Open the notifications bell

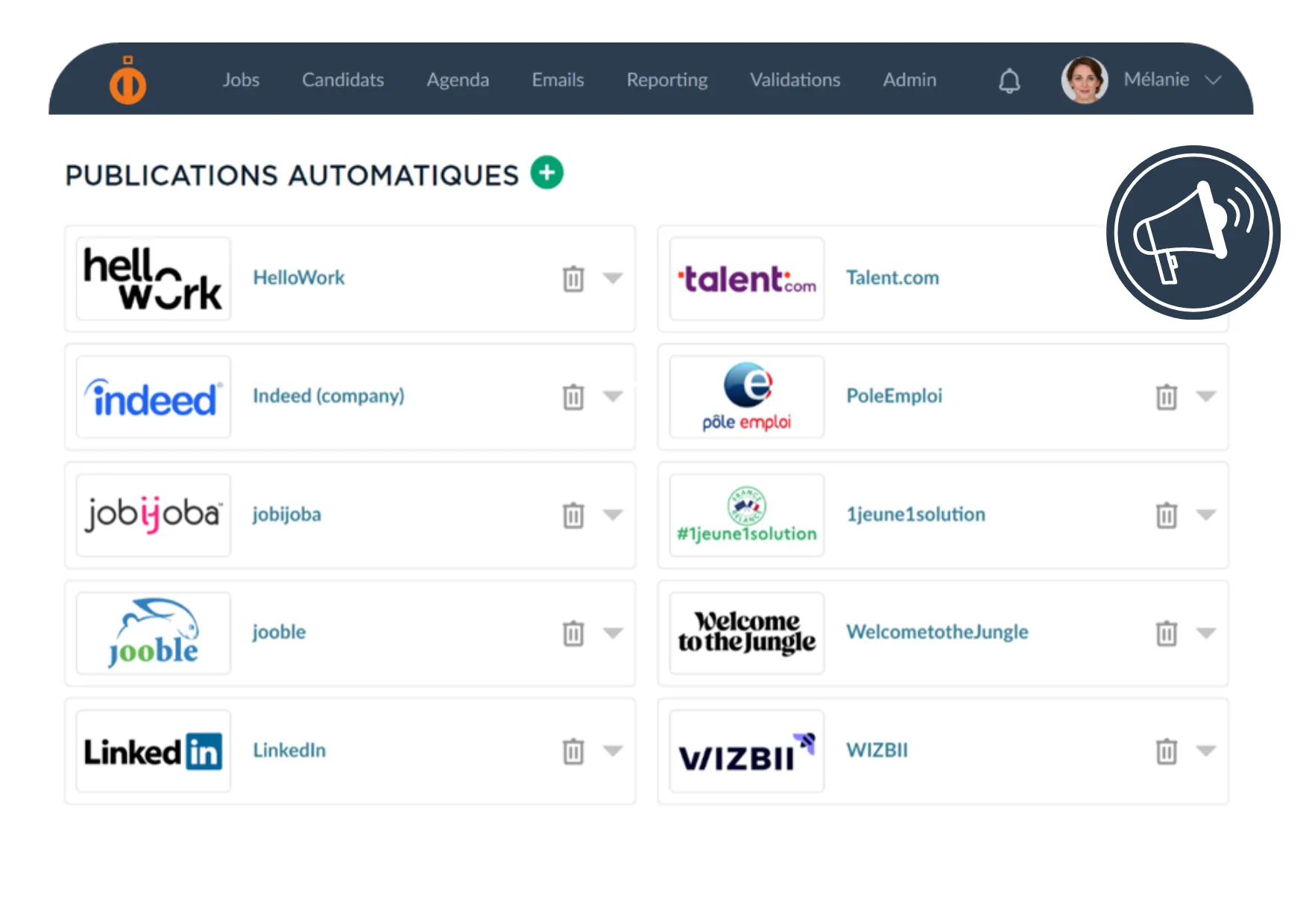[1009, 80]
